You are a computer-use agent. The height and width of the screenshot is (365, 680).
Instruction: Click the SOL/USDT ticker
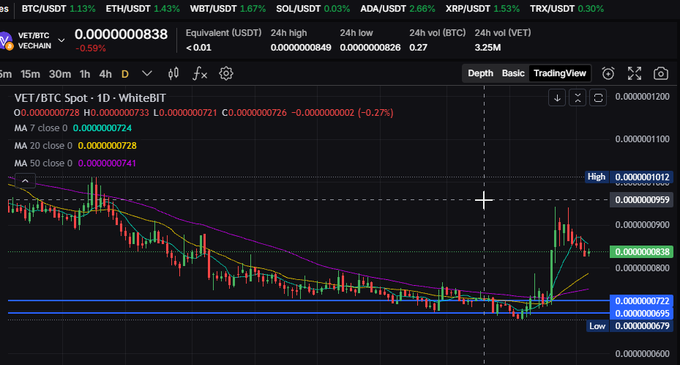313,9
